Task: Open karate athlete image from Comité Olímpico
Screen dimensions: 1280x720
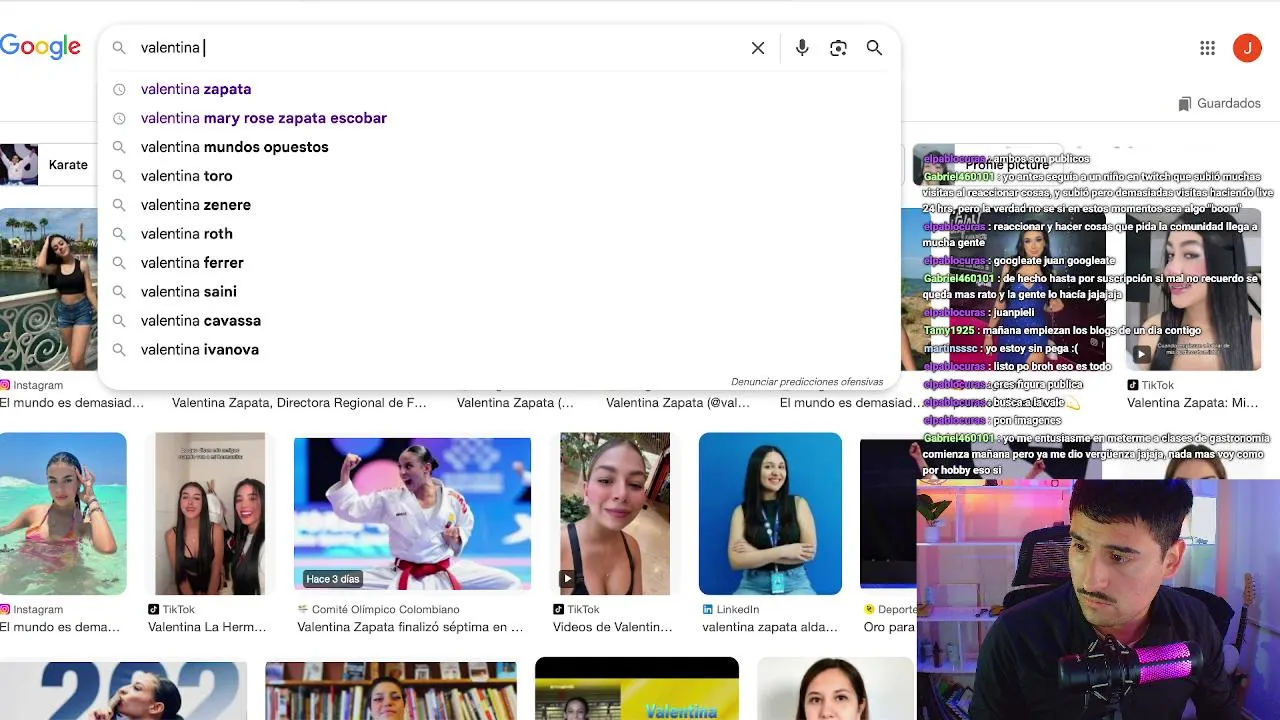Action: point(412,514)
